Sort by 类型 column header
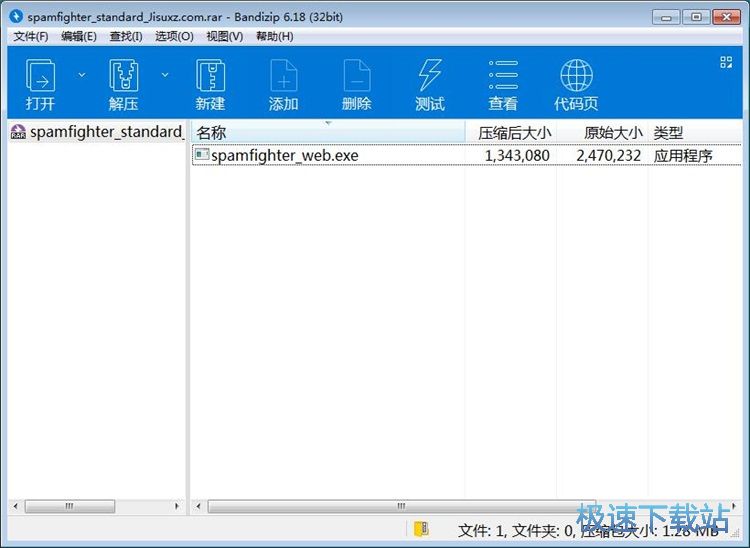Screen dimensions: 750x548 tap(695, 132)
